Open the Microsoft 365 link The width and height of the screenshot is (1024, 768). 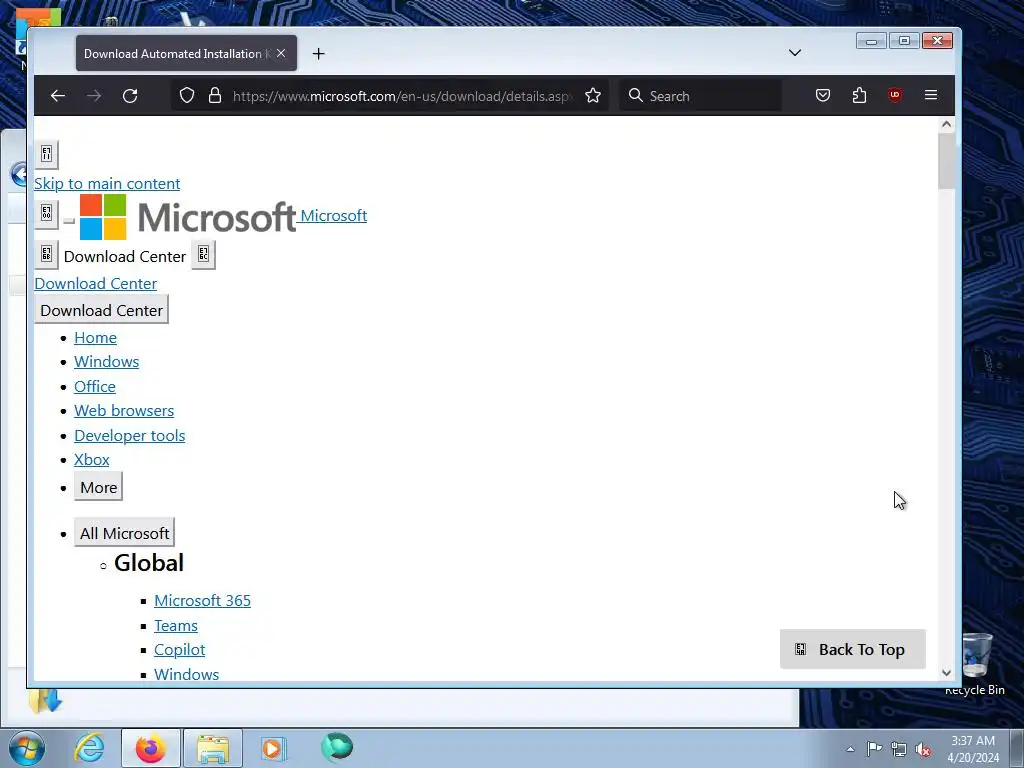[202, 601]
